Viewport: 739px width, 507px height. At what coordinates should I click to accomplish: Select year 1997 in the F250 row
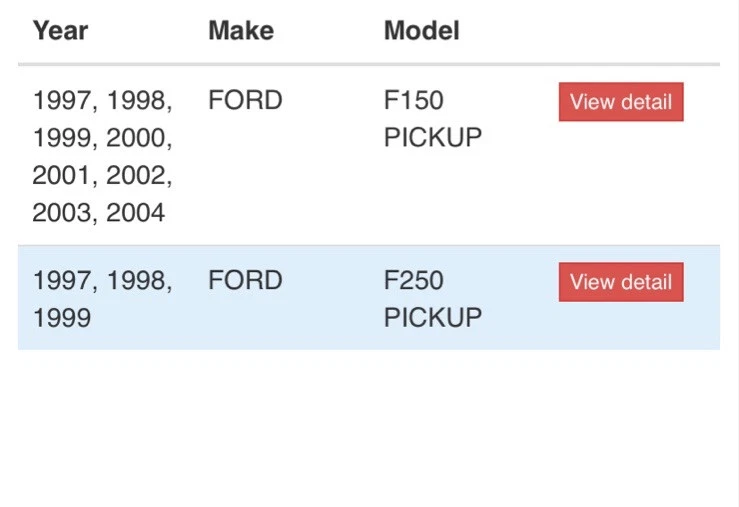pyautogui.click(x=62, y=280)
